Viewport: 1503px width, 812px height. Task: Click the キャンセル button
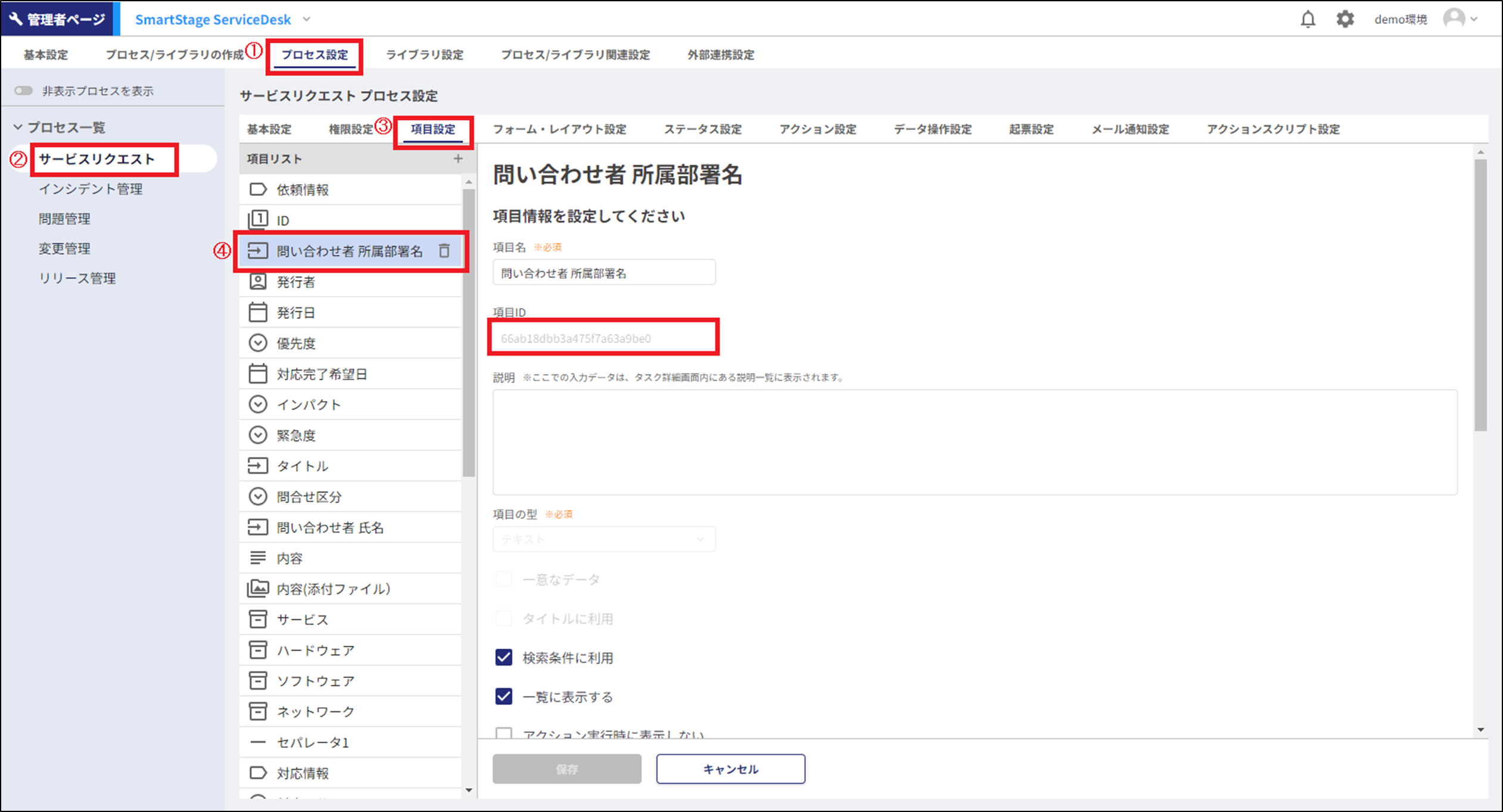pyautogui.click(x=730, y=769)
